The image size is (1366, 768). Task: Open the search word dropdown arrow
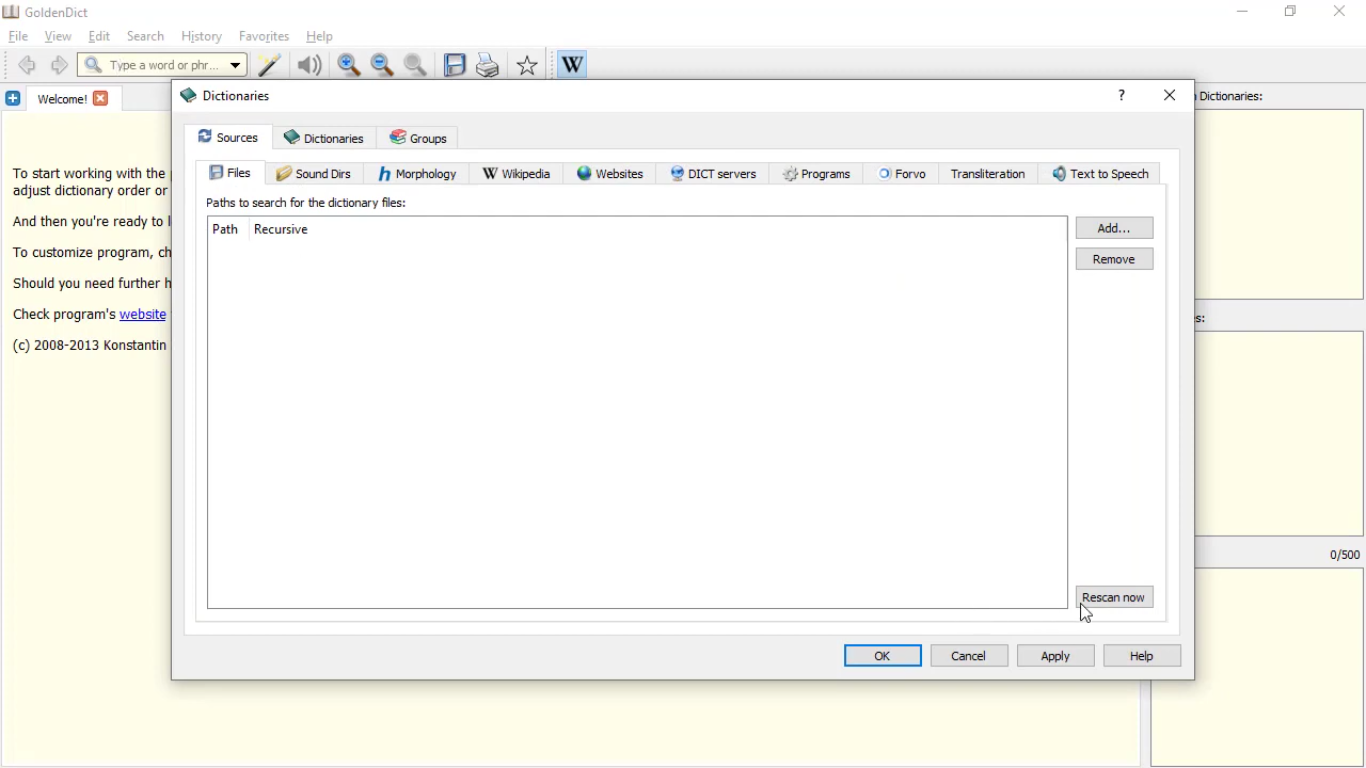(236, 65)
